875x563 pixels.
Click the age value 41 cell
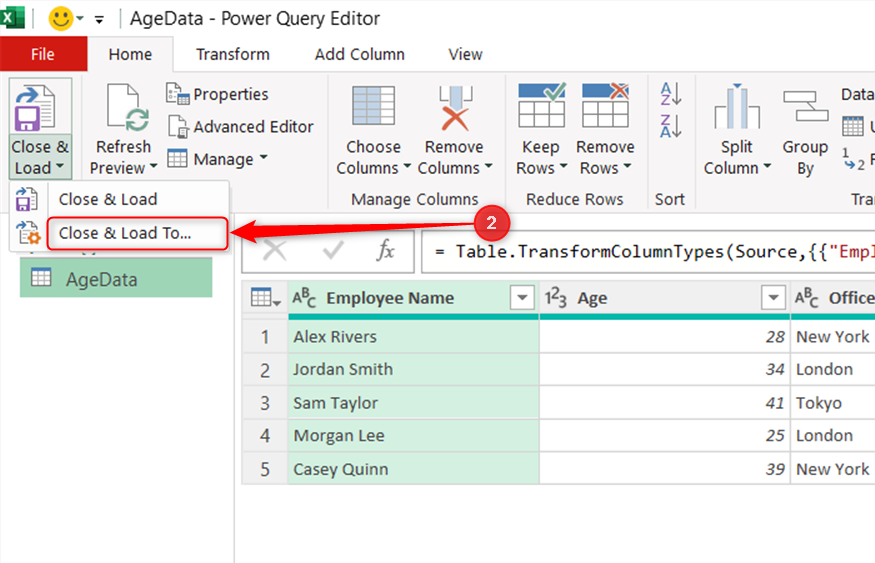665,403
